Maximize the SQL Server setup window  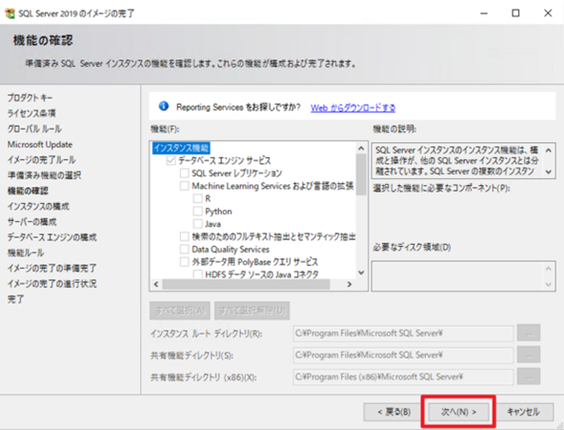click(x=515, y=13)
